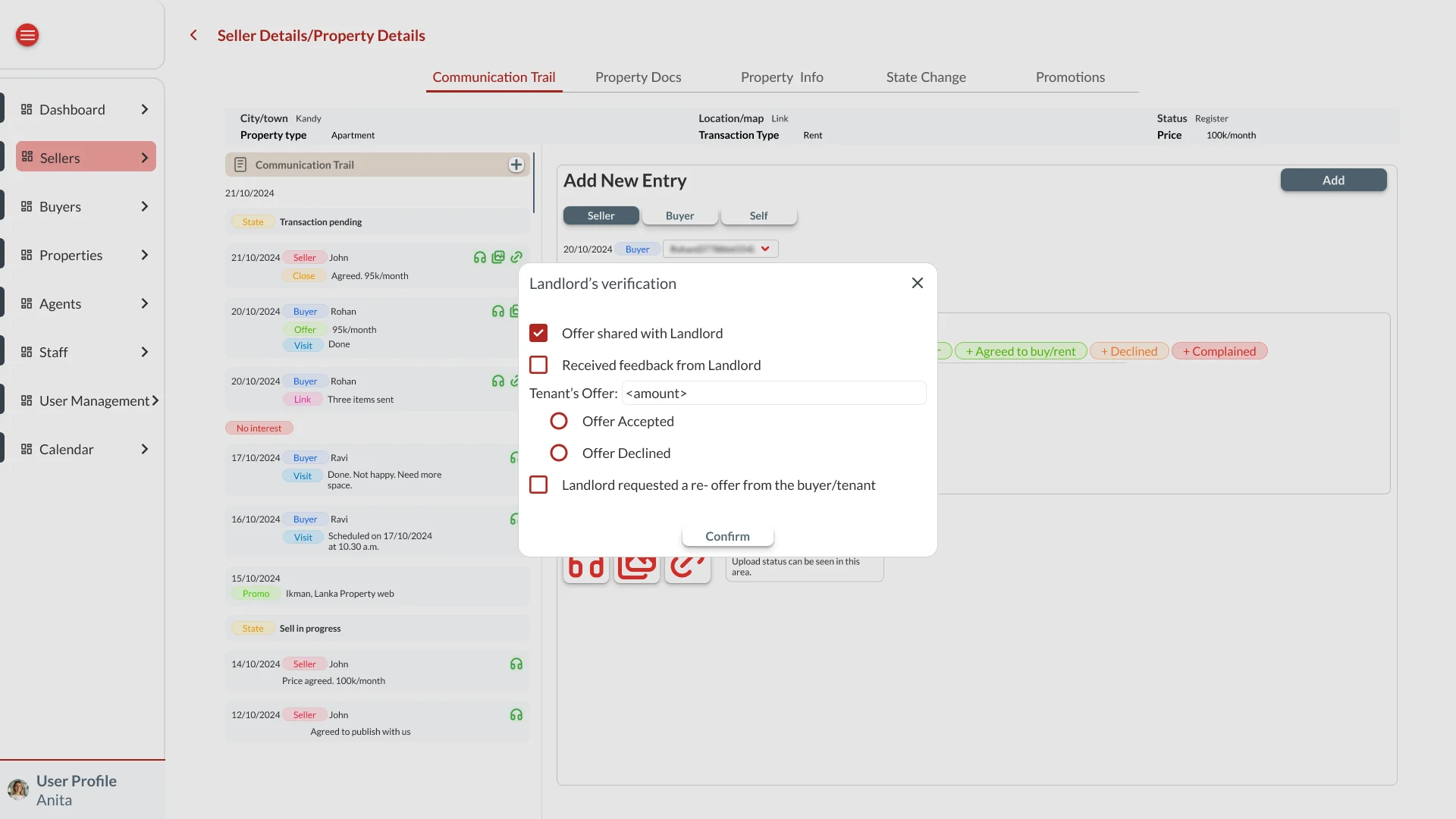This screenshot has width=1456, height=819.
Task: Click 'Sell in progress' state text
Action: click(x=310, y=629)
